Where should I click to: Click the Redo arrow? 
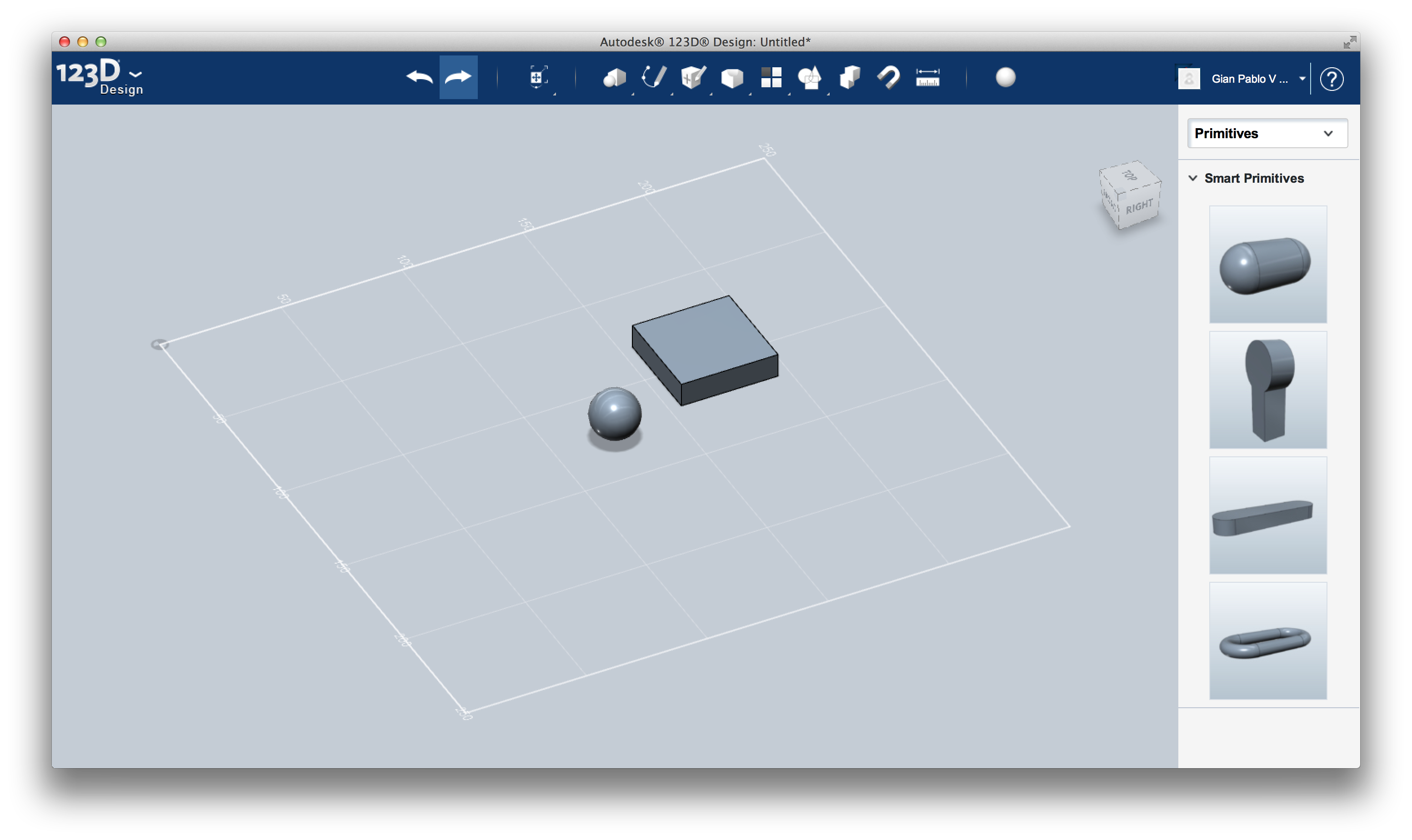point(458,78)
